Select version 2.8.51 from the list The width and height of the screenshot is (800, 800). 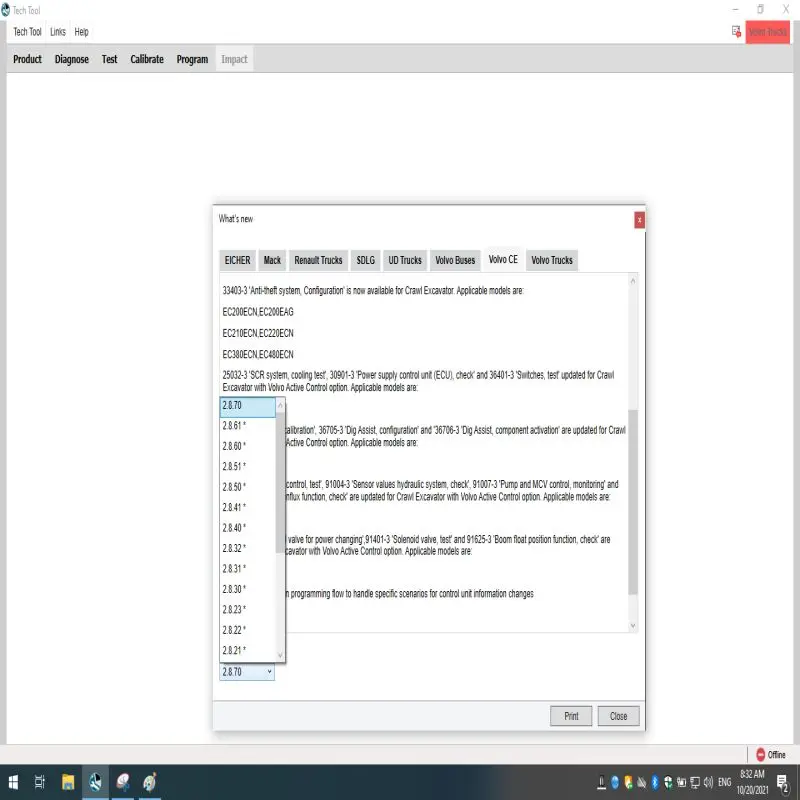pos(247,466)
